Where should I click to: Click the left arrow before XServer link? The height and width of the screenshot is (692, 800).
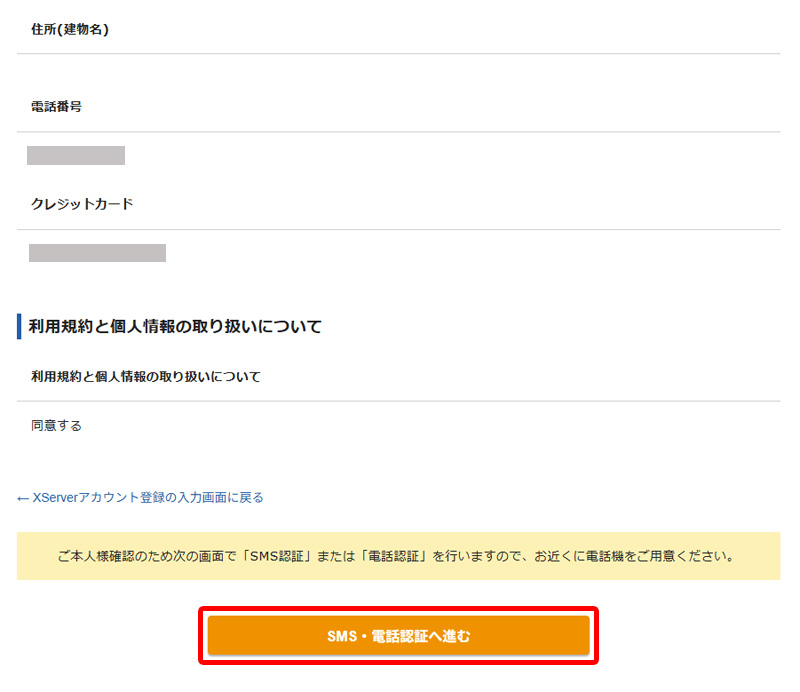(x=23, y=497)
